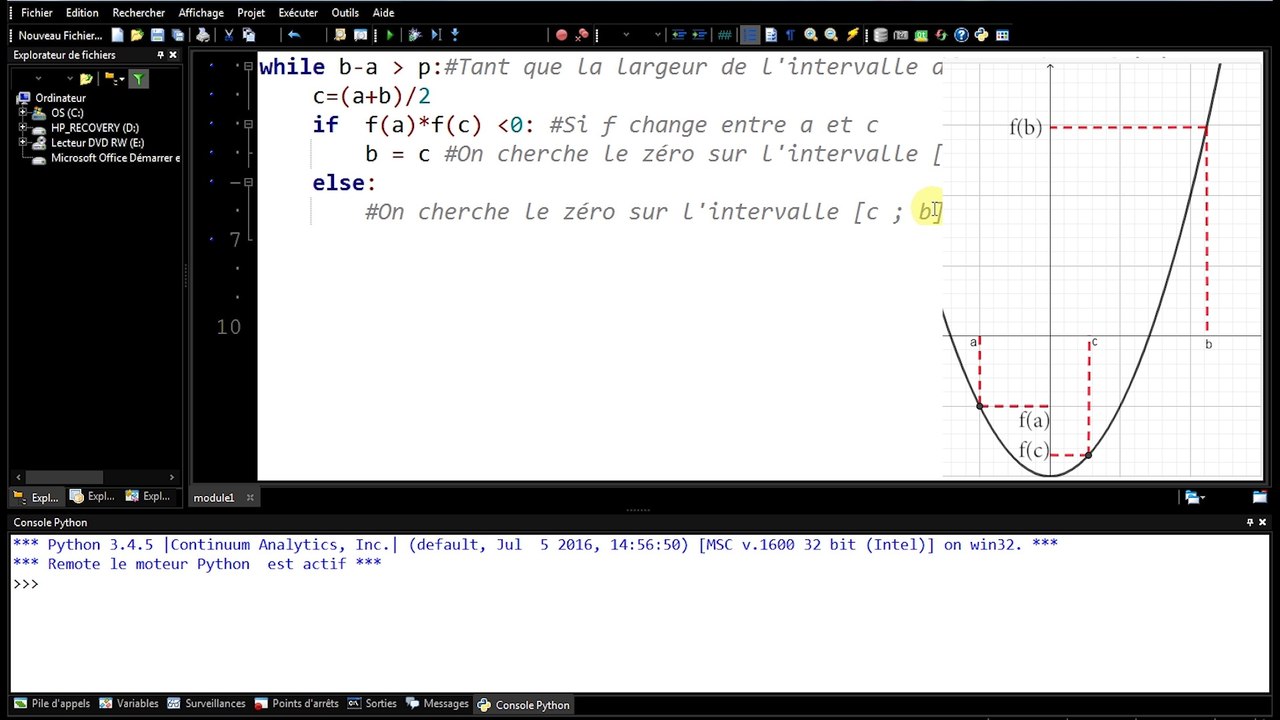This screenshot has height=720, width=1280.
Task: Toggle special characters pilcrow icon
Action: click(790, 35)
